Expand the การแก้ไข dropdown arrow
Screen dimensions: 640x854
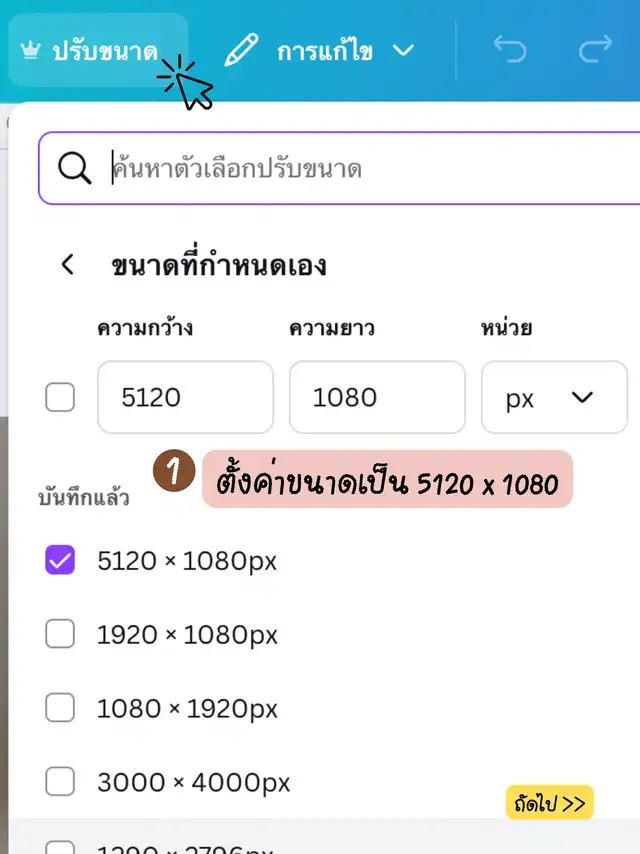402,50
